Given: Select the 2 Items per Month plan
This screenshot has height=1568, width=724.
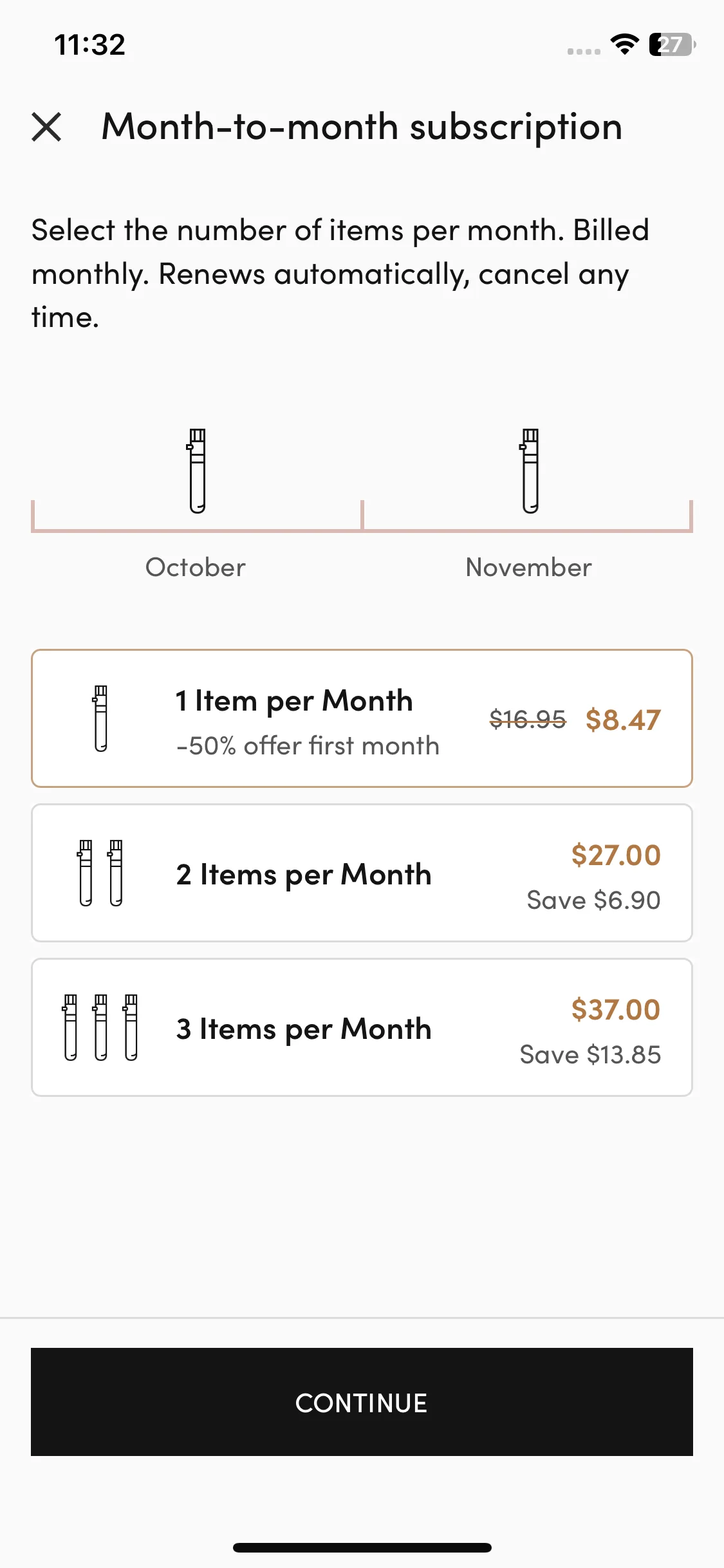Looking at the screenshot, I should click(362, 873).
